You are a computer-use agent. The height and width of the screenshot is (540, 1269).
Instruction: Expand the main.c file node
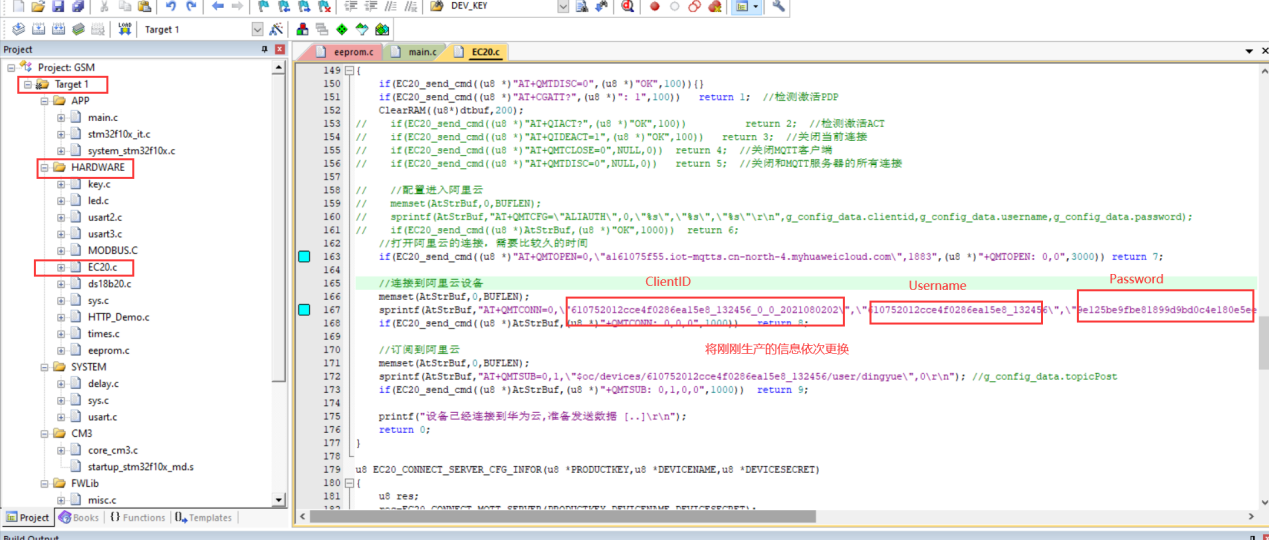point(61,117)
